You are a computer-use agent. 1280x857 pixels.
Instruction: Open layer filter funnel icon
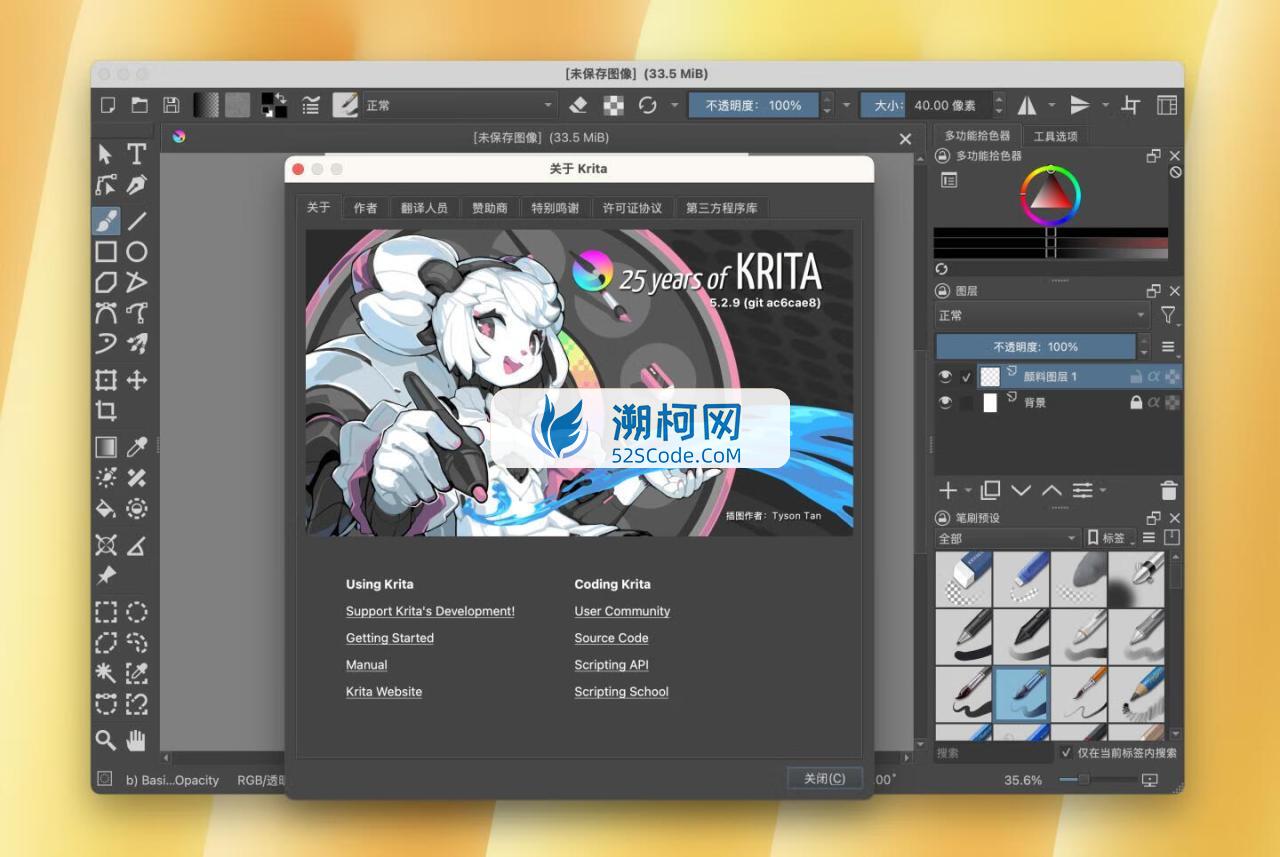coord(1168,315)
